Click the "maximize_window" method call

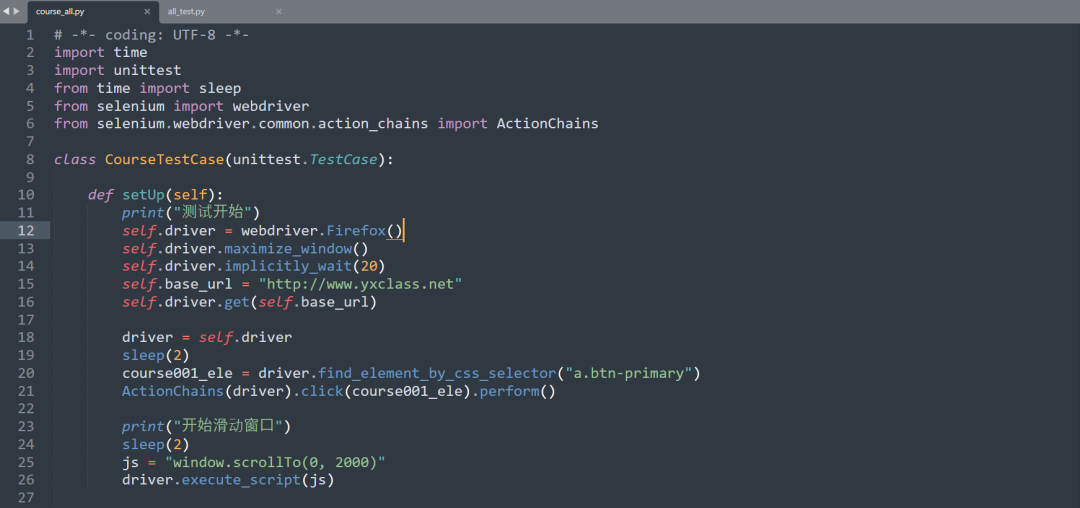point(288,248)
